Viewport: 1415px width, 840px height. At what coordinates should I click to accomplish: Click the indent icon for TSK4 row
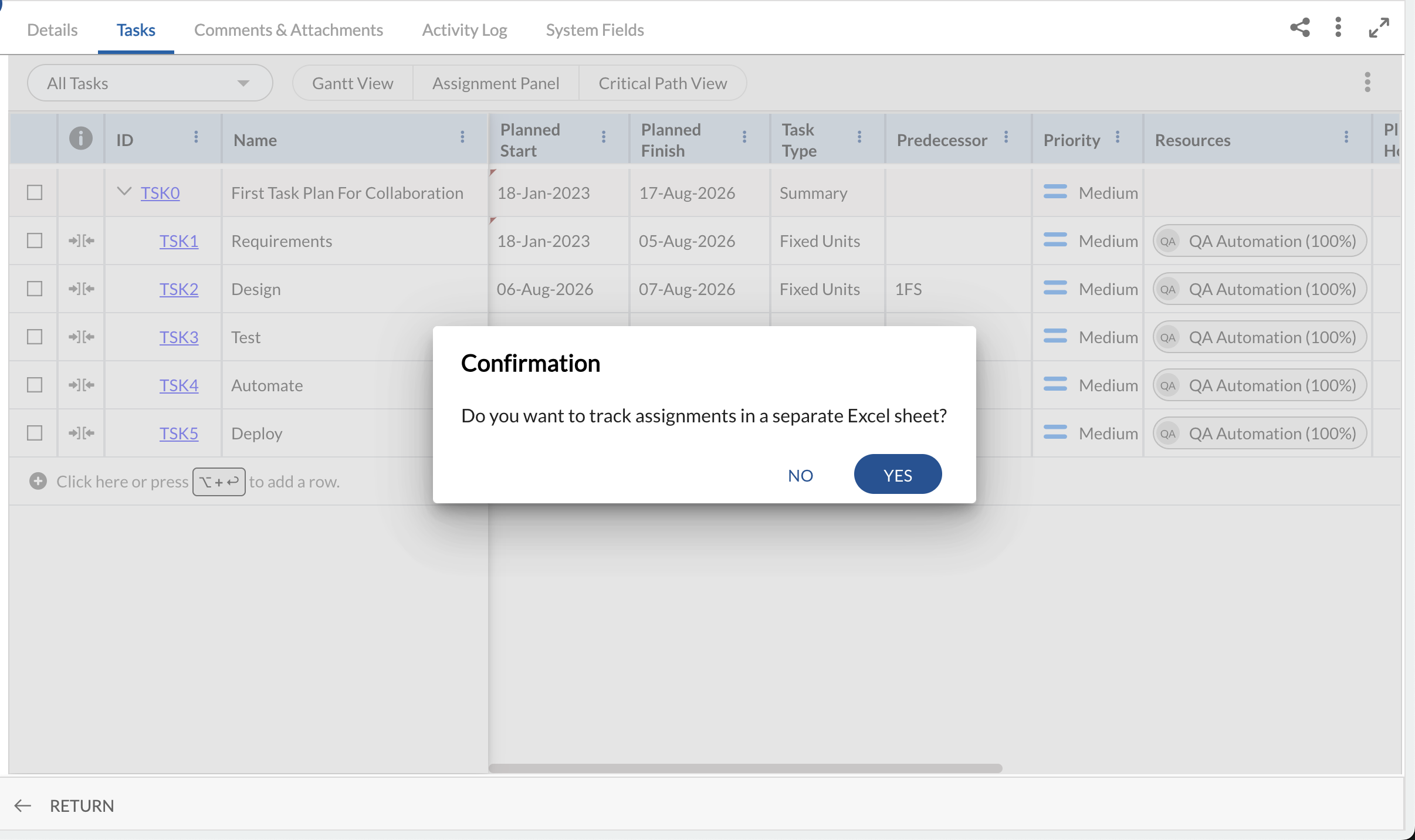[82, 385]
